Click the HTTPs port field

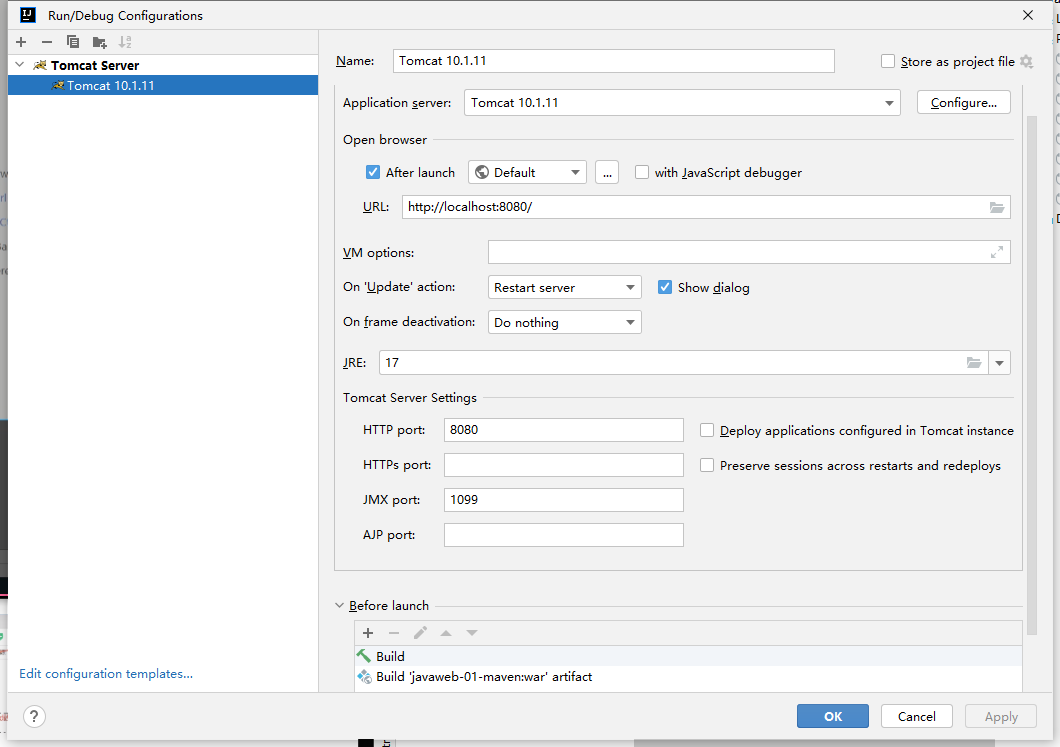pos(564,465)
